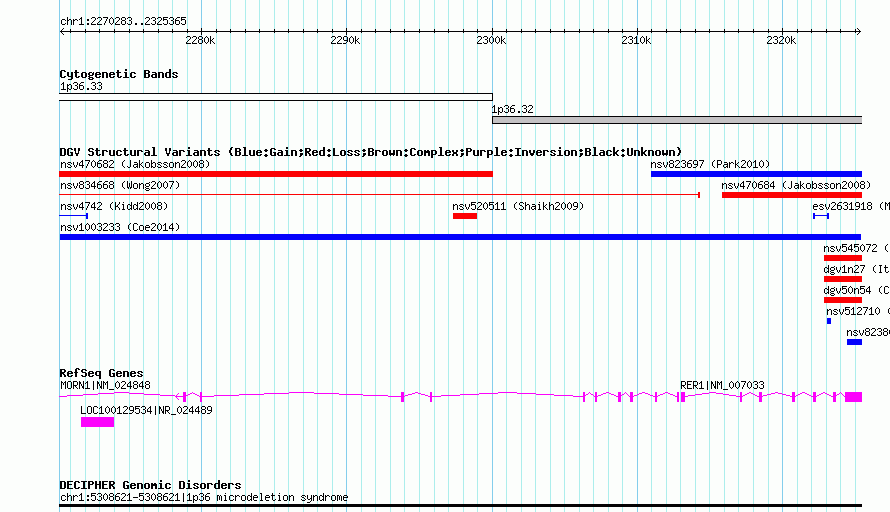The height and width of the screenshot is (512, 890).
Task: Click the 2280k ruler tick label
Action: pyautogui.click(x=200, y=40)
